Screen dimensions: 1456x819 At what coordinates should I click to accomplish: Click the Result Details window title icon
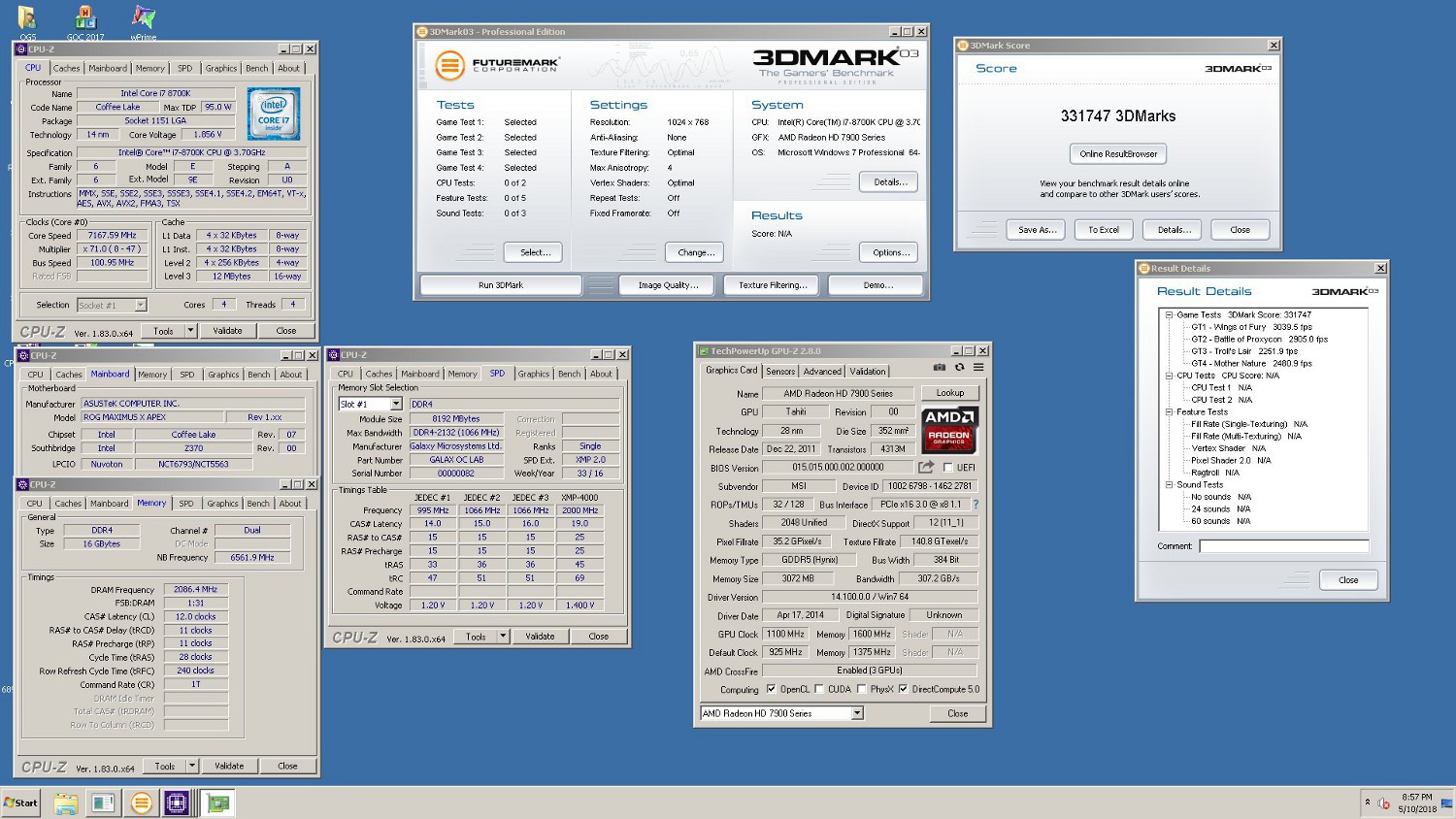click(x=1144, y=269)
